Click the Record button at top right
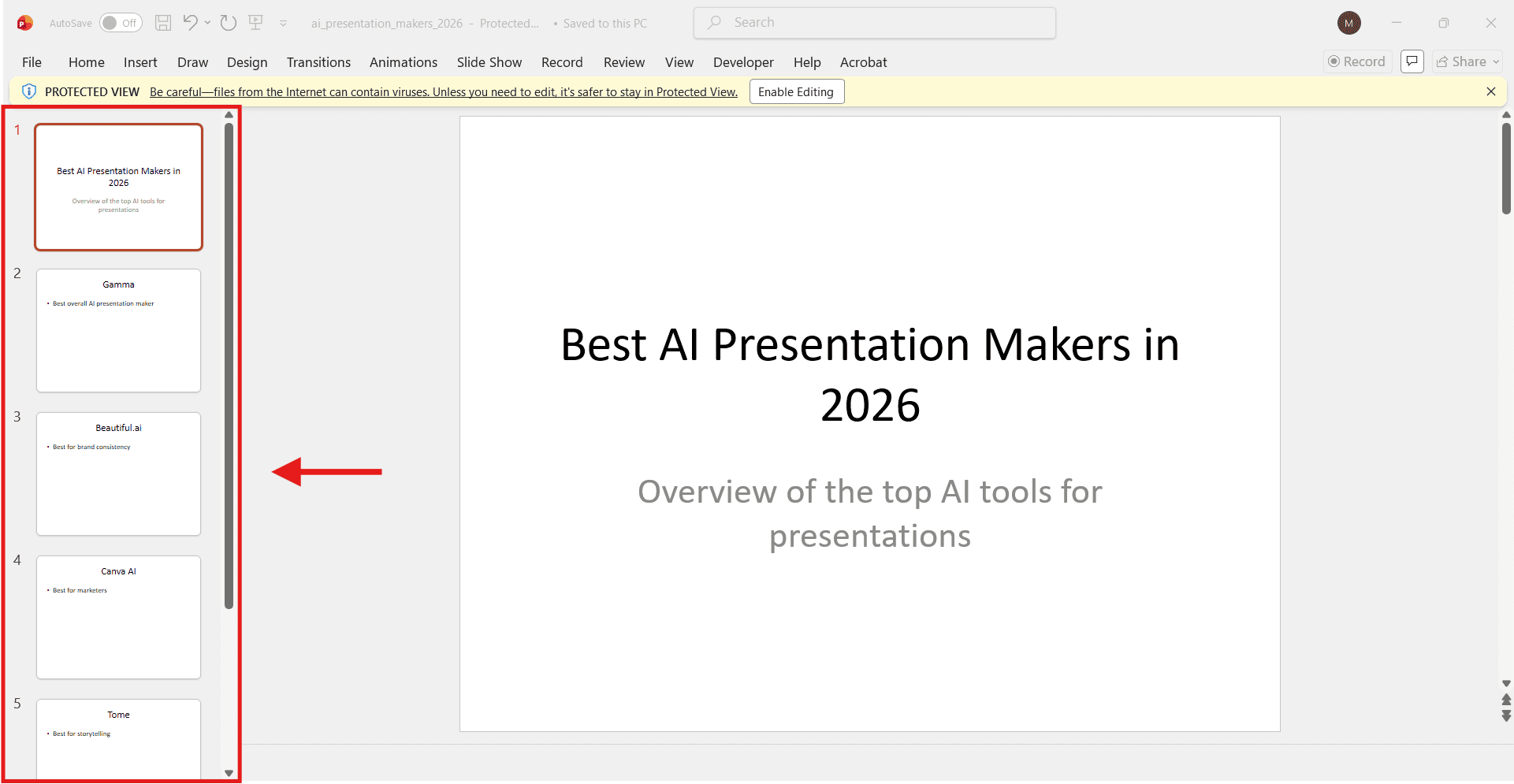The height and width of the screenshot is (784, 1514). [1357, 61]
